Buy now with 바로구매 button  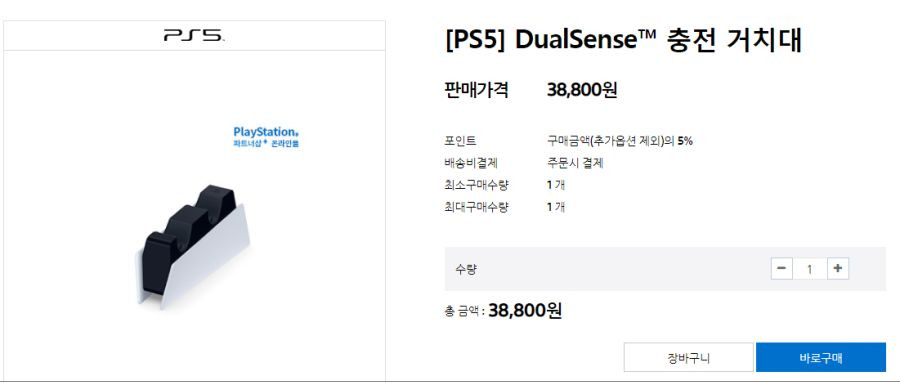pos(821,358)
